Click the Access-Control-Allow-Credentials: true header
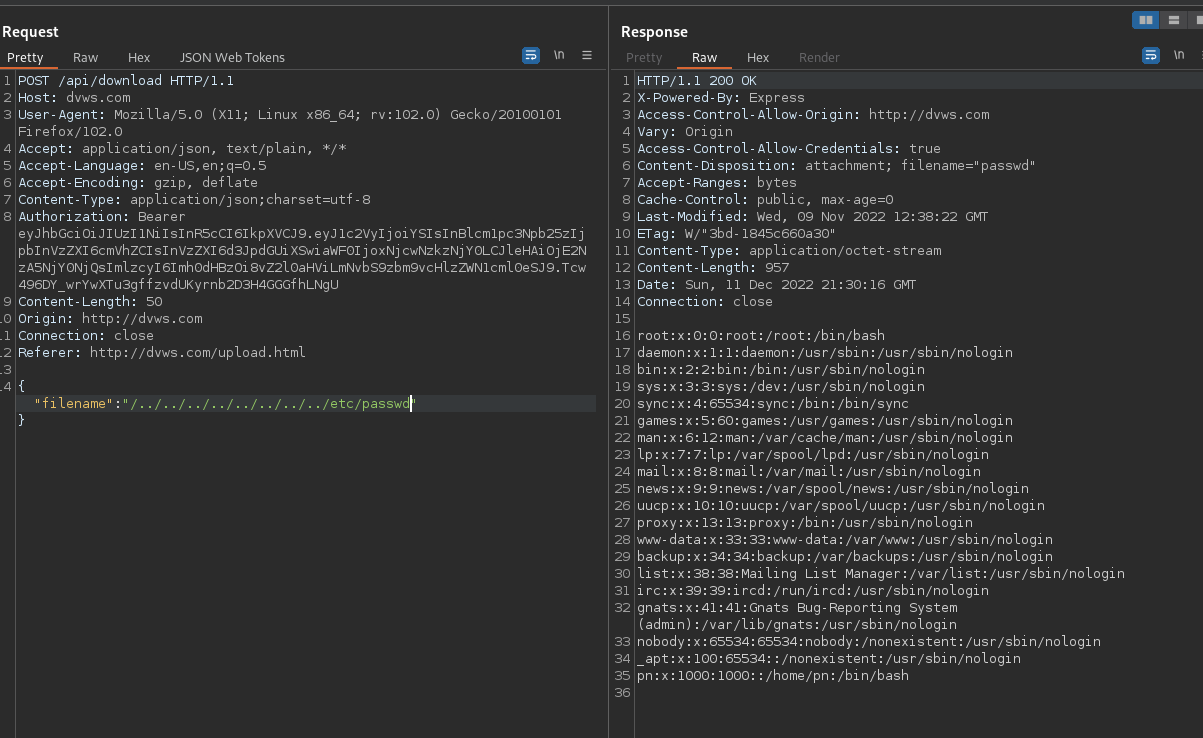Viewport: 1203px width, 738px height. [x=789, y=149]
